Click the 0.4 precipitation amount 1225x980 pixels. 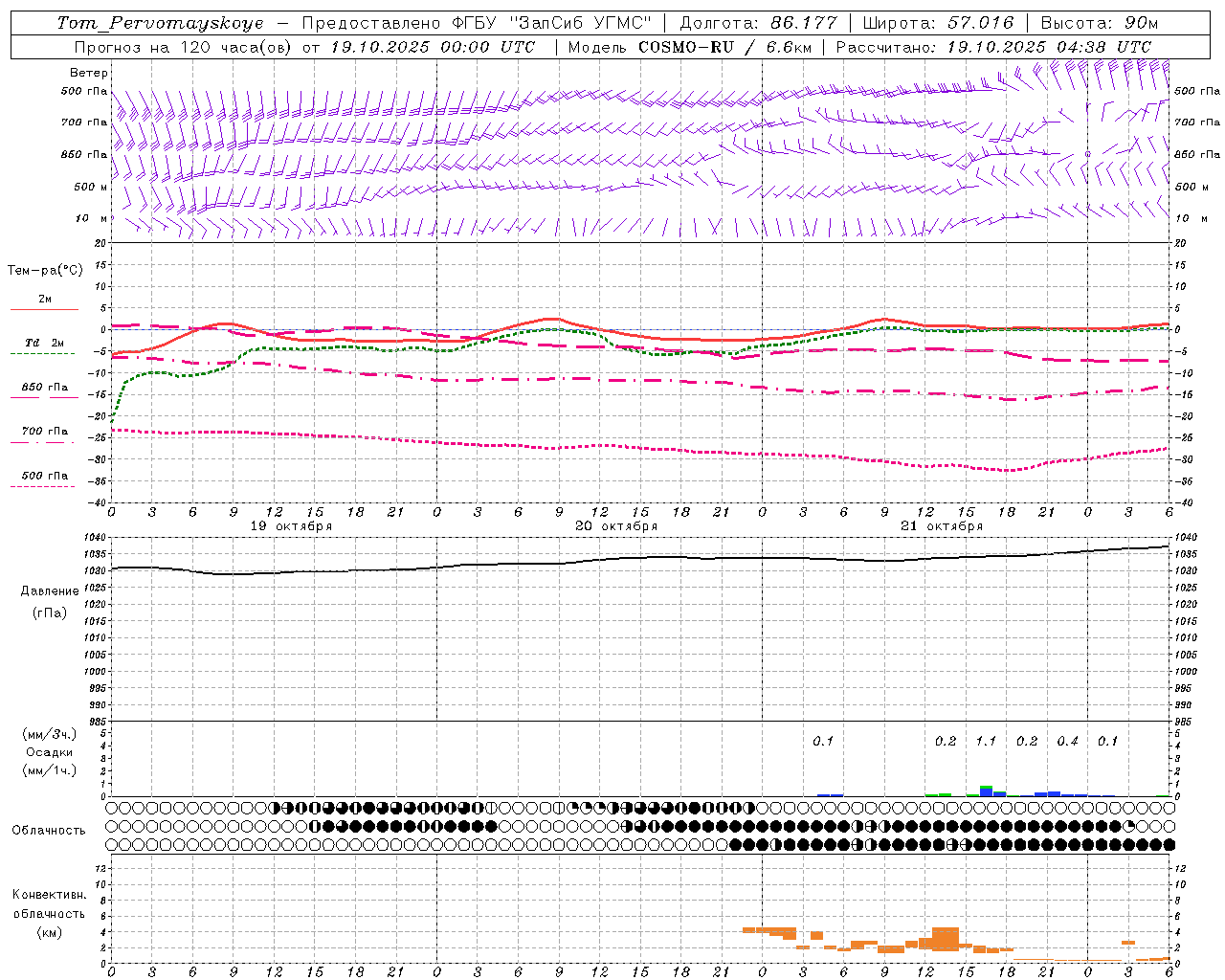point(1068,742)
